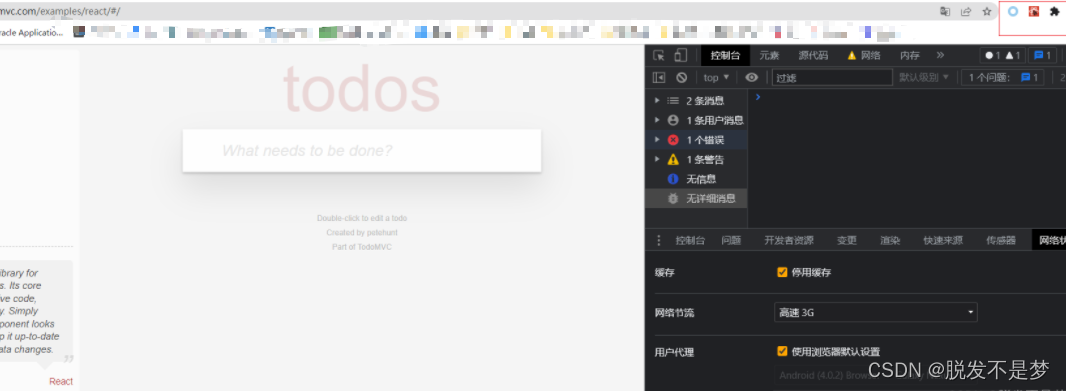Image resolution: width=1066 pixels, height=391 pixels.
Task: Open the 控制台 drawer tab
Action: (690, 240)
